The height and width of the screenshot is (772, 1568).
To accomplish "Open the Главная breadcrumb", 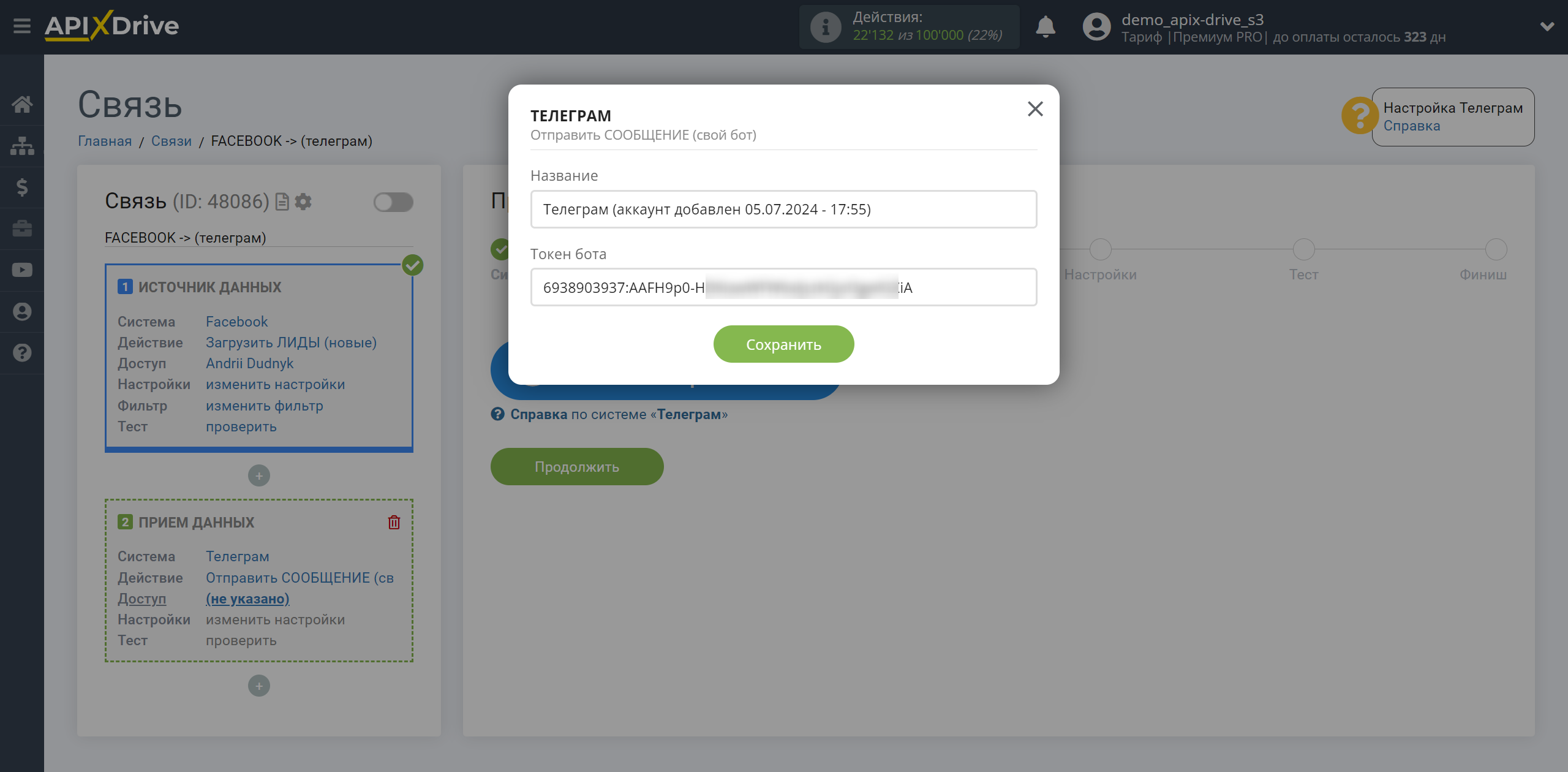I will [x=105, y=141].
